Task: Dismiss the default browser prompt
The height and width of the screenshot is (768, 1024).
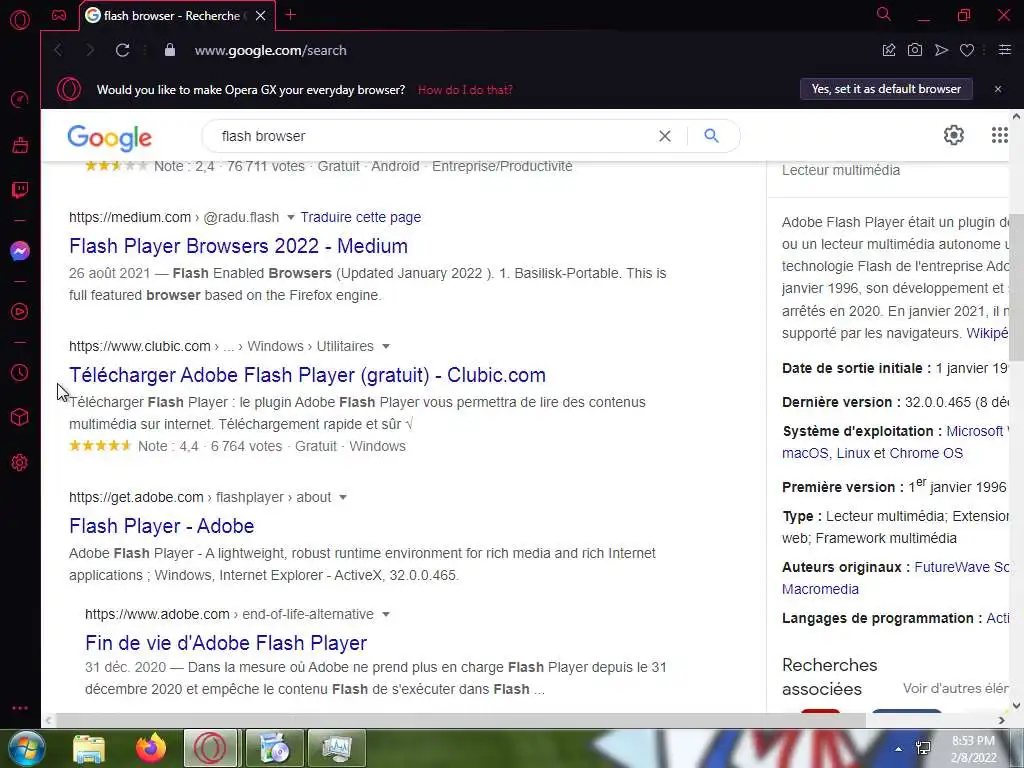Action: (x=998, y=89)
